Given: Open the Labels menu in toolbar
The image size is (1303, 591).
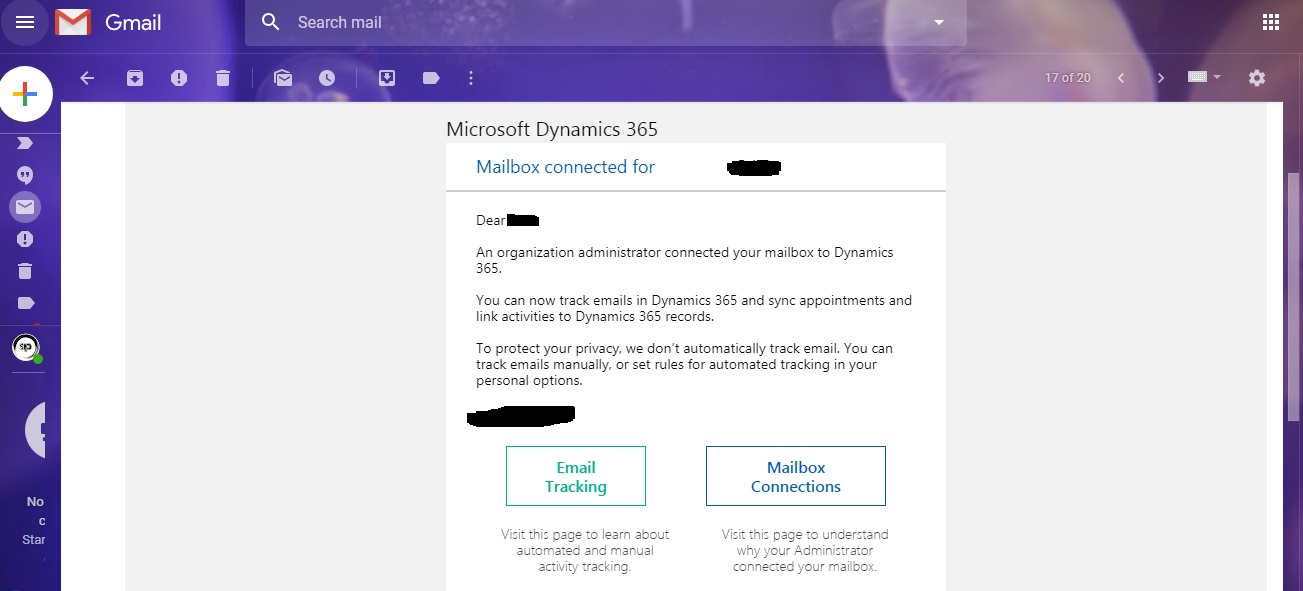Looking at the screenshot, I should pos(431,78).
